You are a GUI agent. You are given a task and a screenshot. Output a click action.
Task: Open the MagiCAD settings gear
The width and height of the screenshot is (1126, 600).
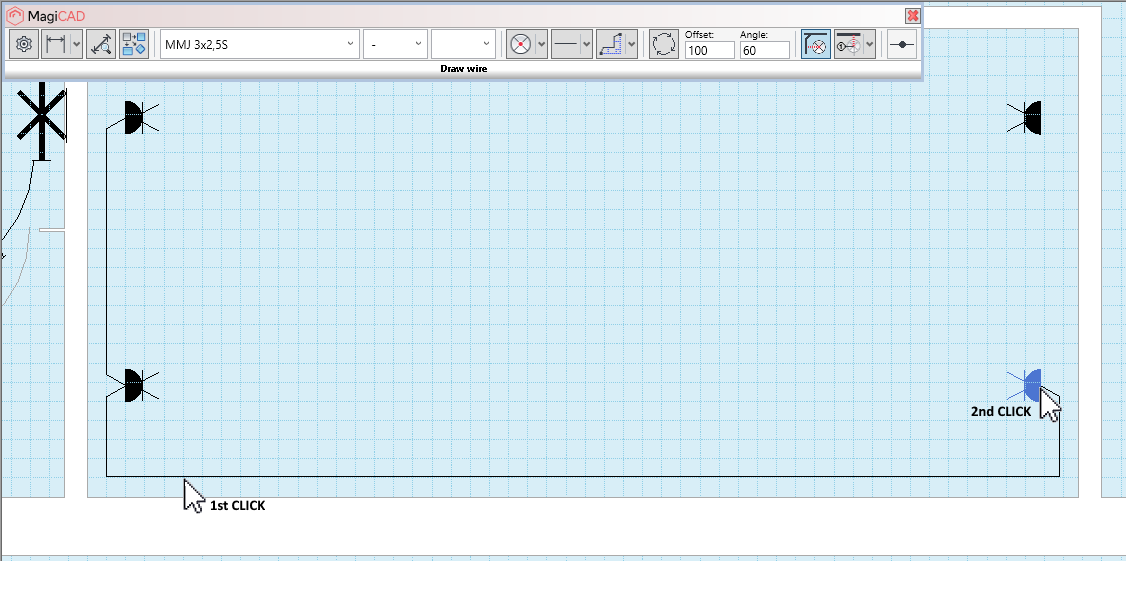click(24, 44)
